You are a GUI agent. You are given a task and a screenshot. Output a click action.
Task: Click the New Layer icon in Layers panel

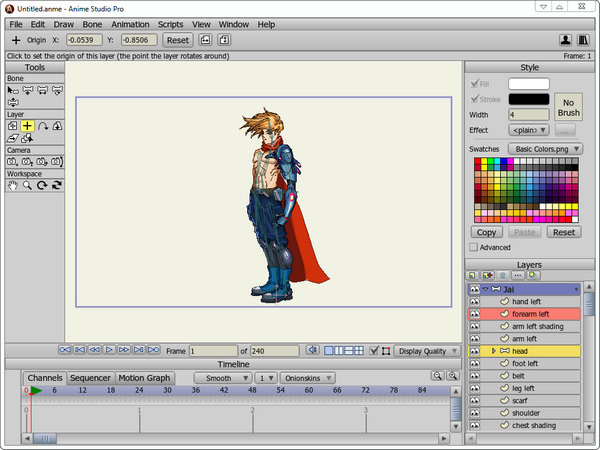tap(473, 275)
